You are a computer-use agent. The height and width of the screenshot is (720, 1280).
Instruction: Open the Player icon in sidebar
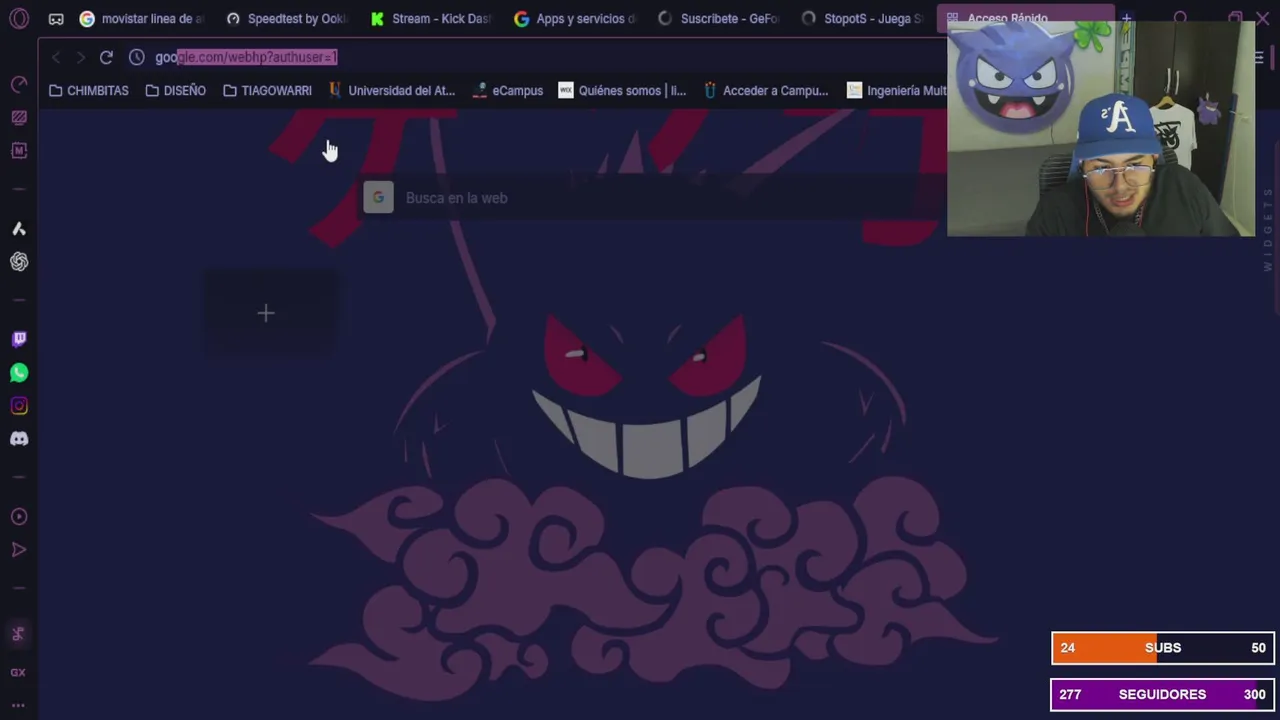(19, 517)
